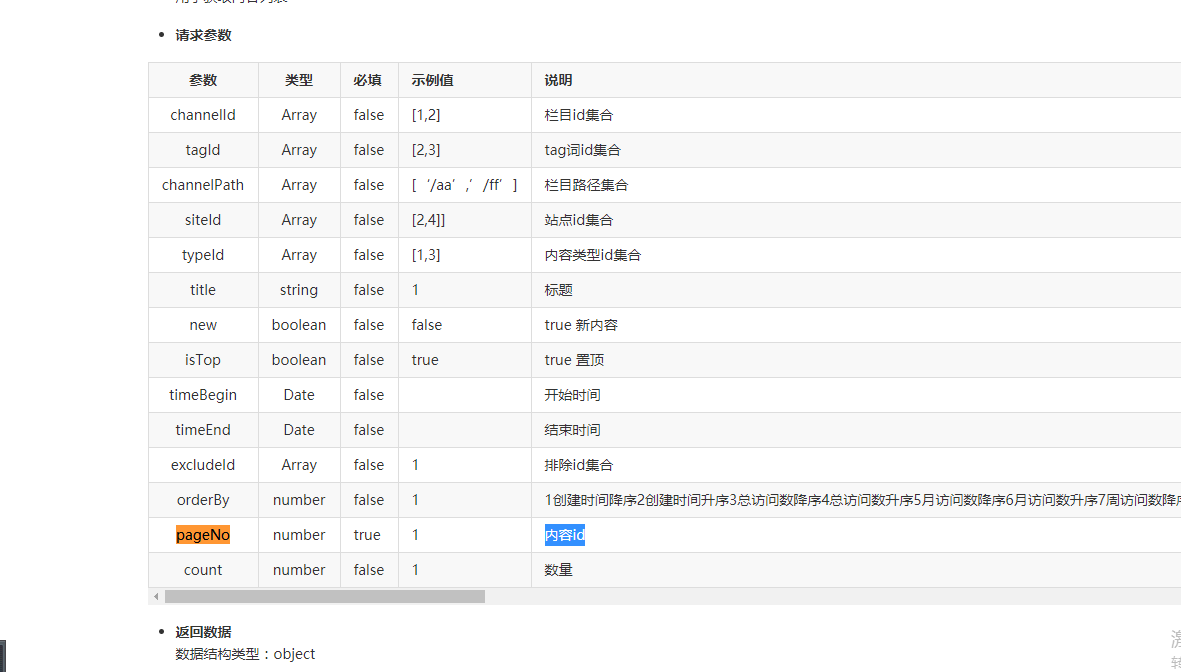This screenshot has height=672, width=1181.
Task: Click the 返回数据 section heading
Action: coord(204,632)
